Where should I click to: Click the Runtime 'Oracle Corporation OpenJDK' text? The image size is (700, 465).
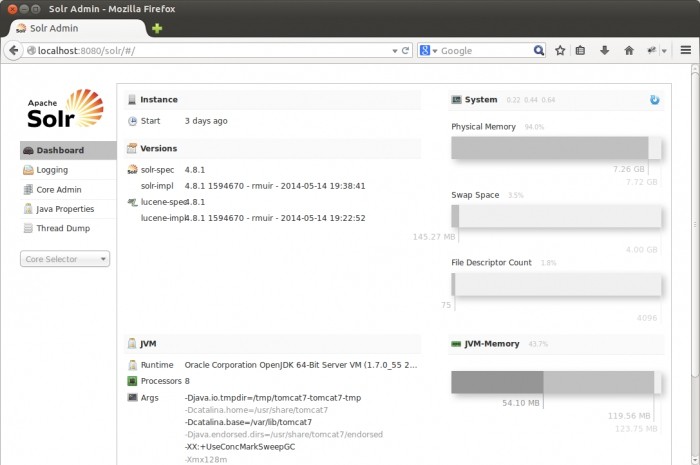tap(300, 365)
